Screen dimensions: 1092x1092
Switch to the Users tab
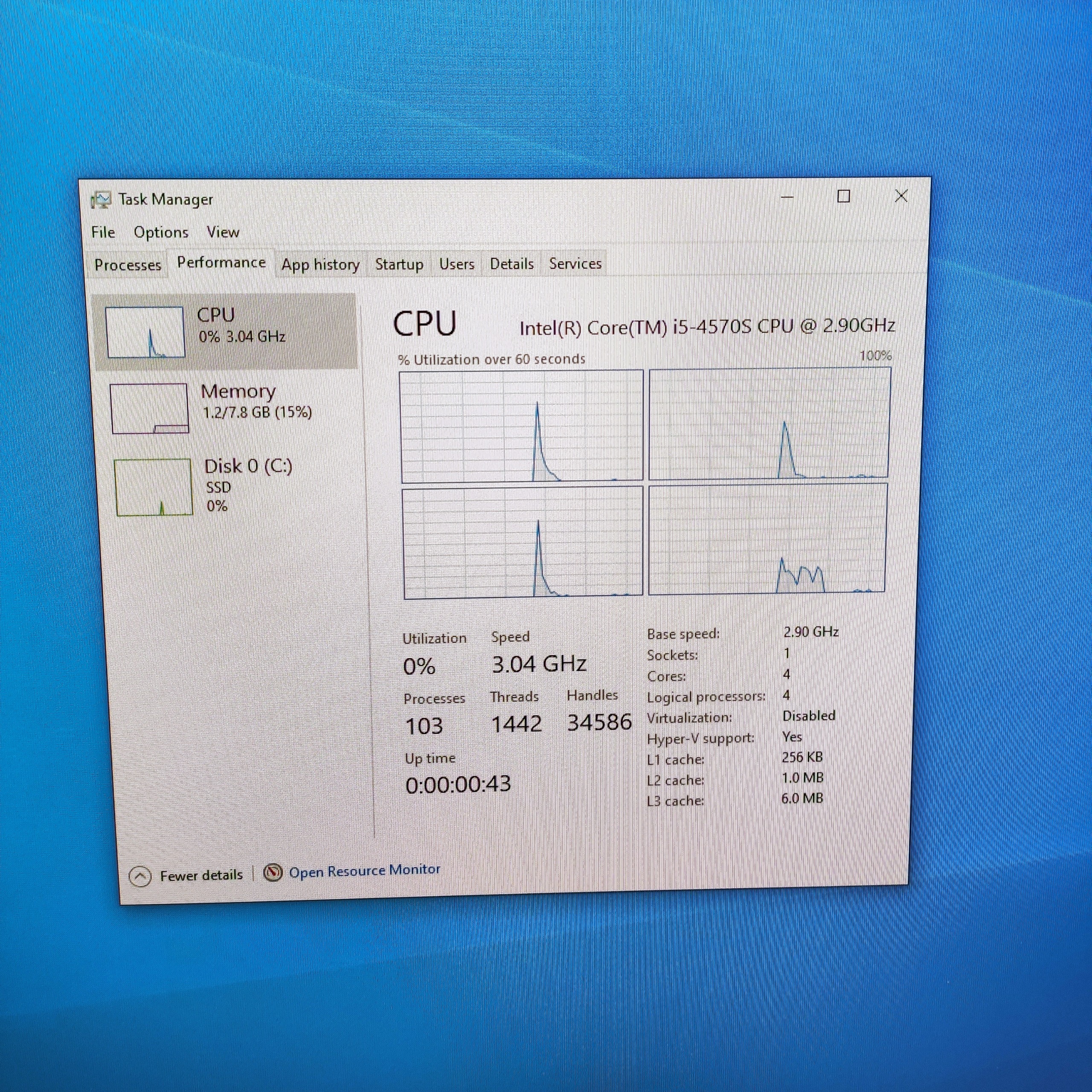[457, 264]
